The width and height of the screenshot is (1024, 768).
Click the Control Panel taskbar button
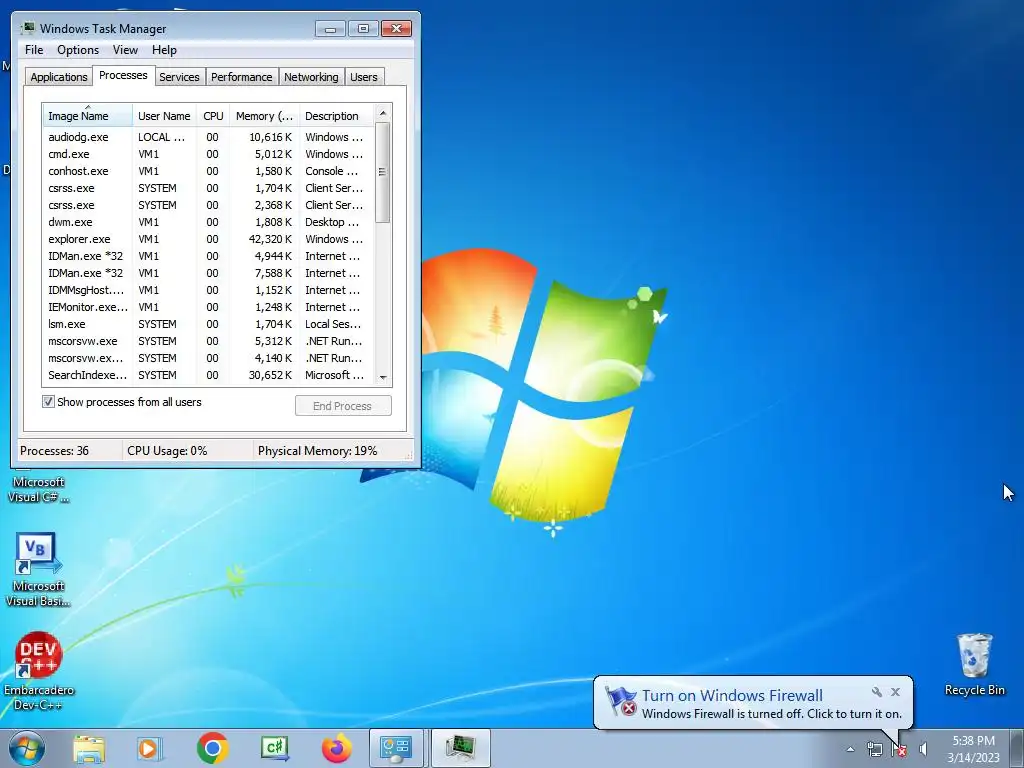pyautogui.click(x=396, y=748)
